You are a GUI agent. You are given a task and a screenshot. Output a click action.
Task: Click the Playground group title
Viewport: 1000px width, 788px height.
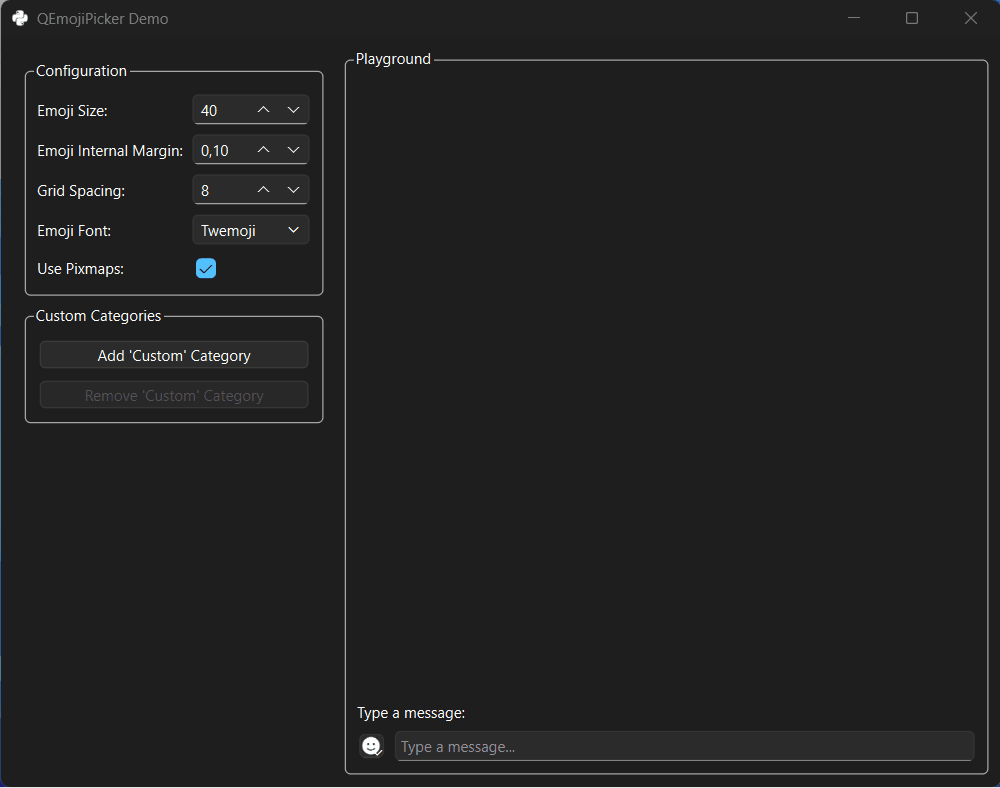[x=393, y=59]
